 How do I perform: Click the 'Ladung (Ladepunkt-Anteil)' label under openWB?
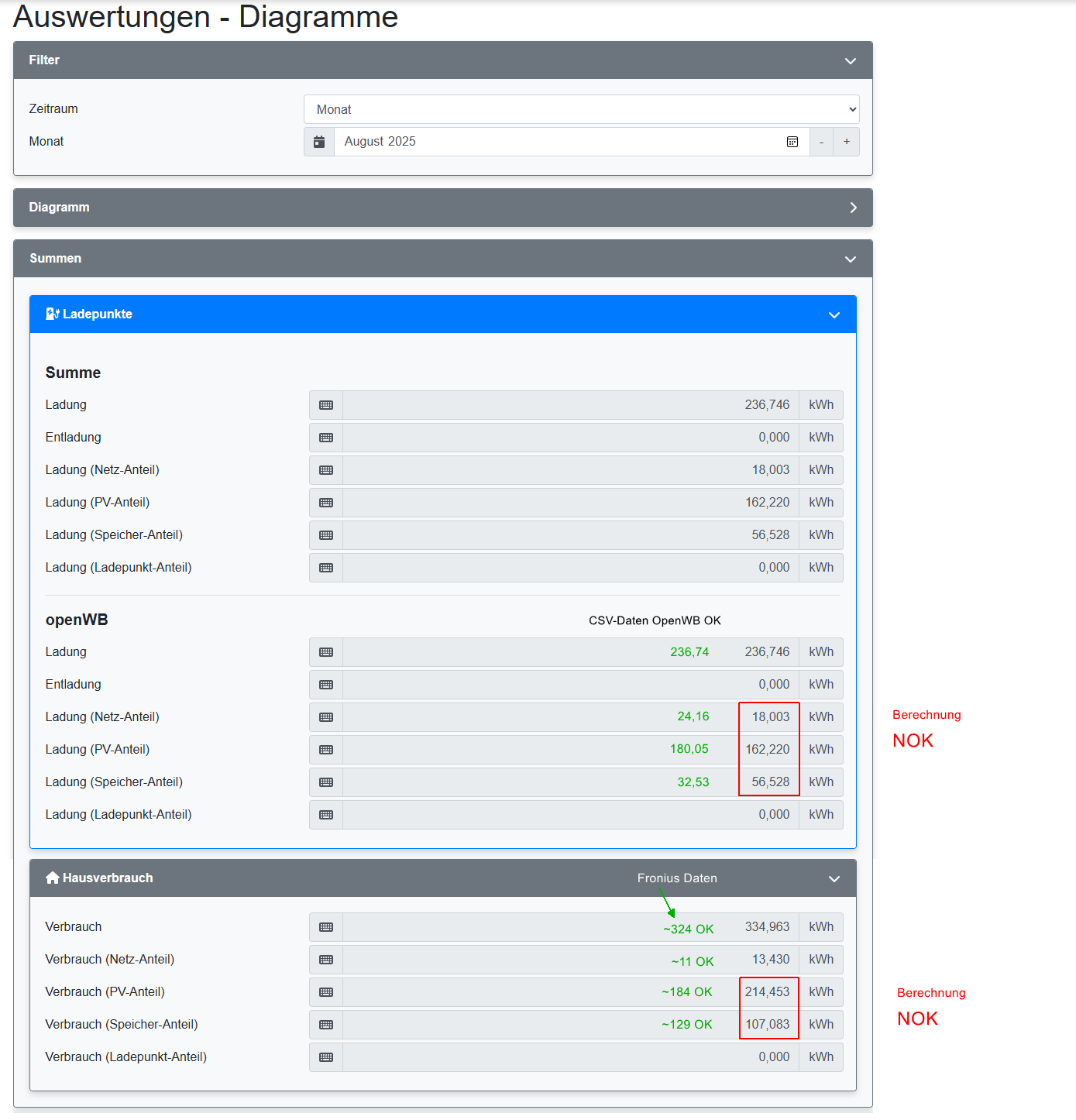(x=119, y=815)
